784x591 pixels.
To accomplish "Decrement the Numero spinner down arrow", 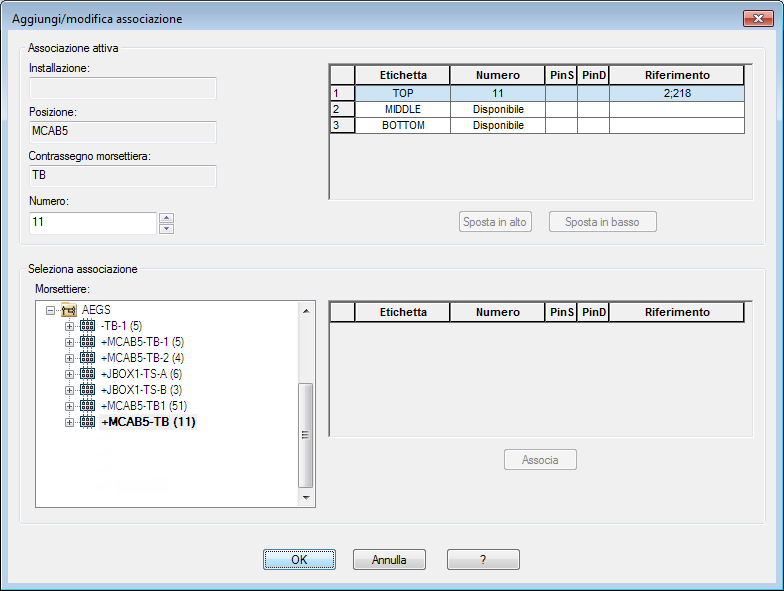I will coord(166,229).
